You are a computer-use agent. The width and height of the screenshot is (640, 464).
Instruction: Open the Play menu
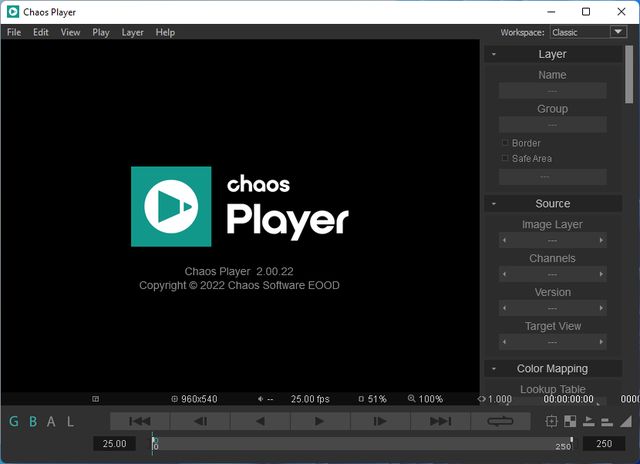(101, 32)
